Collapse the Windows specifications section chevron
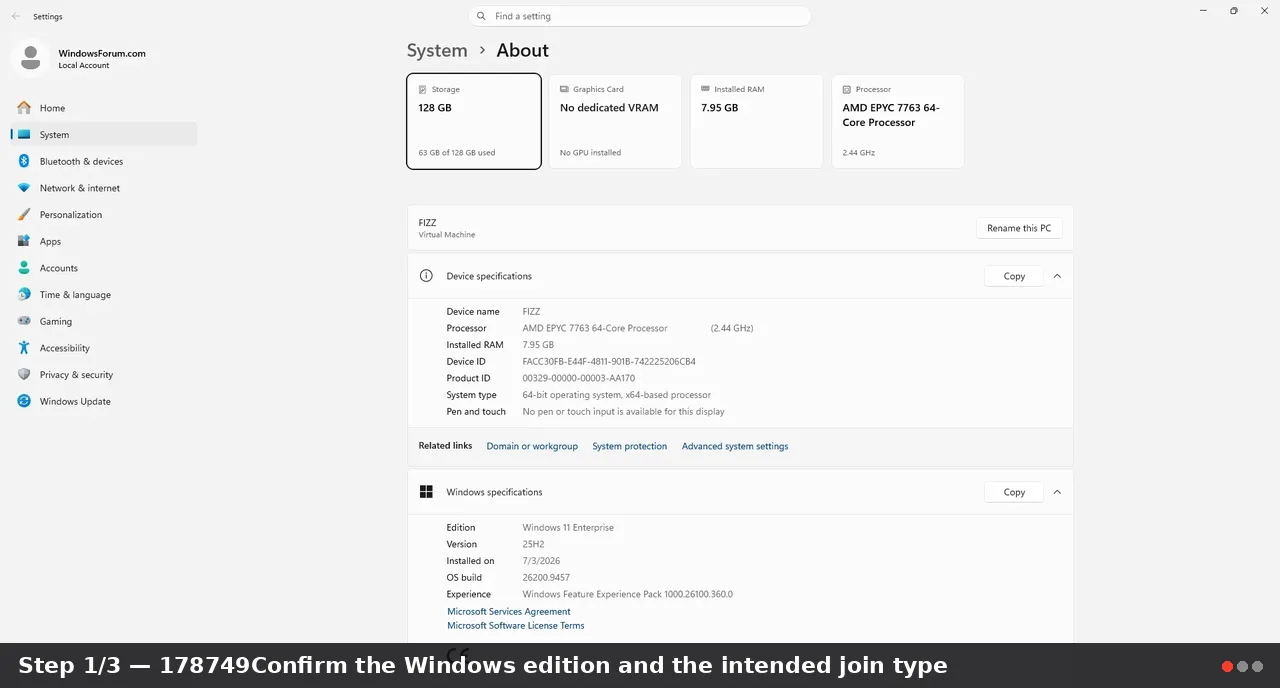 coord(1057,492)
